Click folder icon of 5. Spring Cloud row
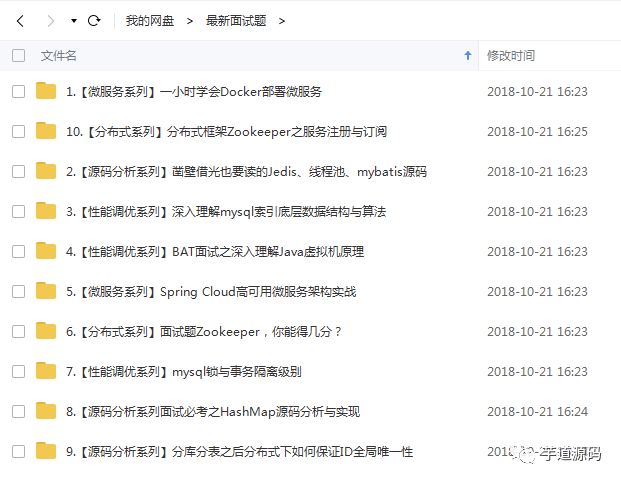The width and height of the screenshot is (621, 481). pyautogui.click(x=46, y=291)
